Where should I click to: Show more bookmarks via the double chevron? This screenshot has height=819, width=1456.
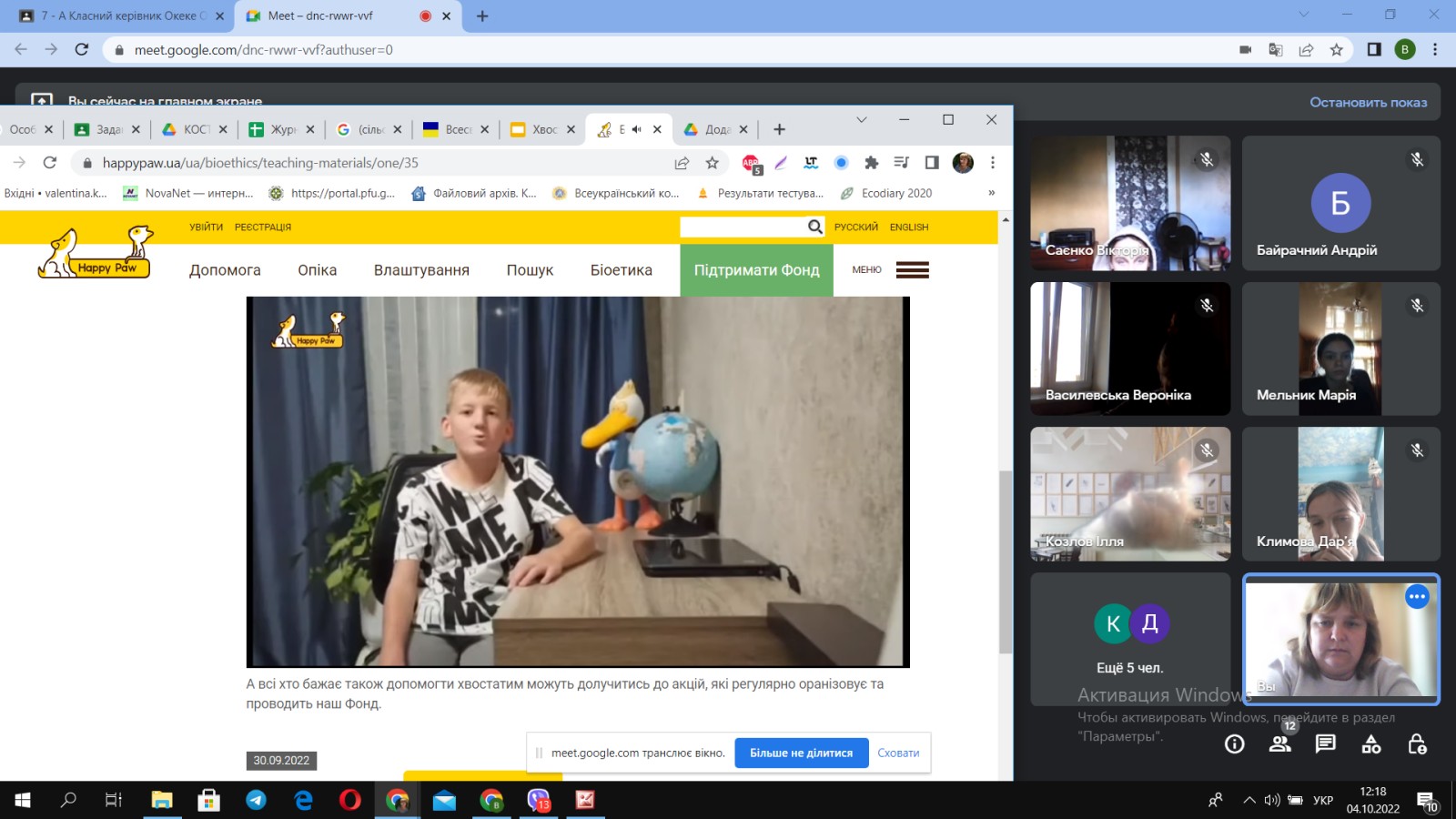[x=991, y=193]
